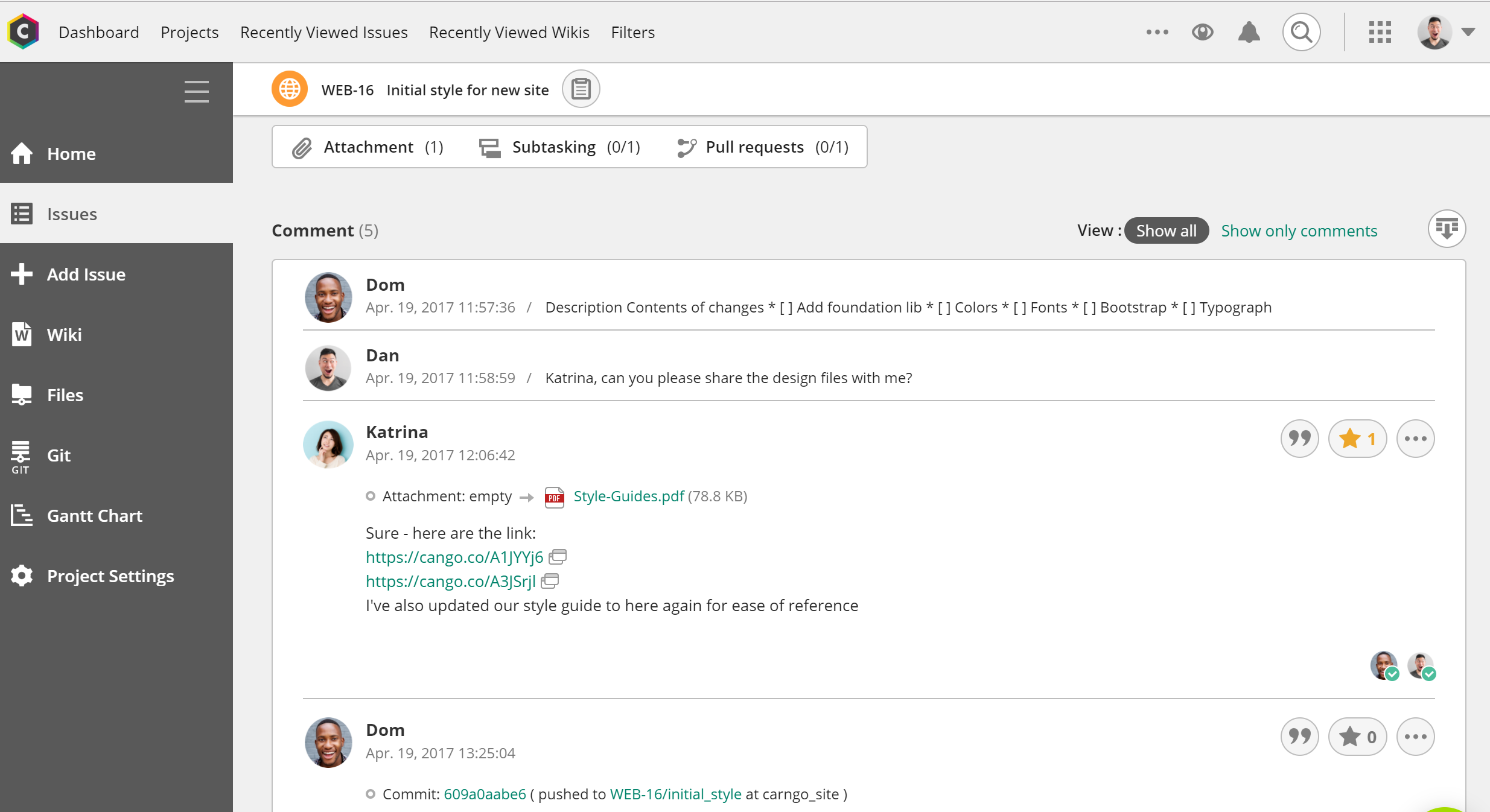The height and width of the screenshot is (812, 1490).
Task: Expand the user avatar dropdown arrow
Action: click(1468, 32)
